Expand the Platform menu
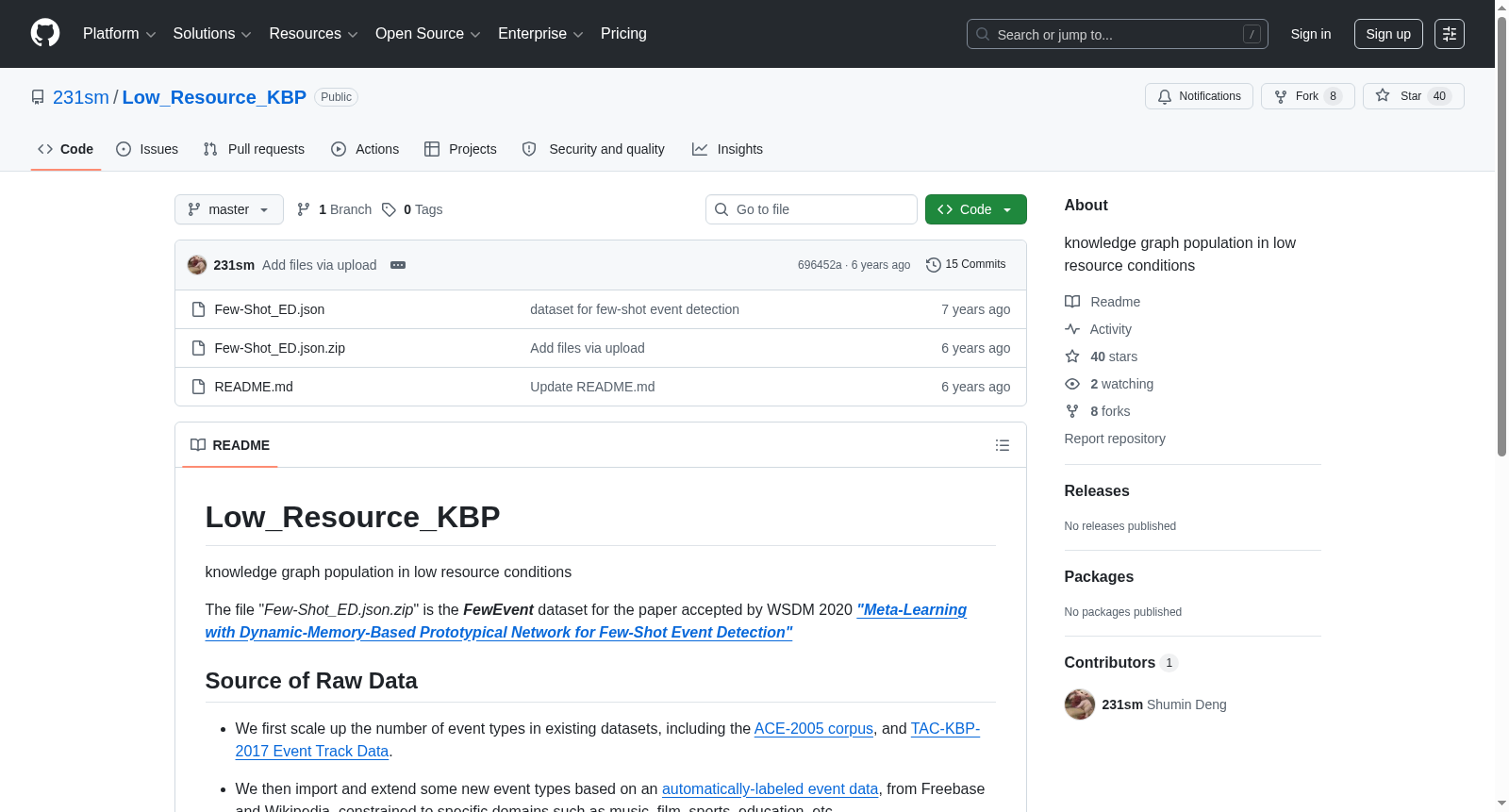Image resolution: width=1509 pixels, height=812 pixels. tap(120, 34)
